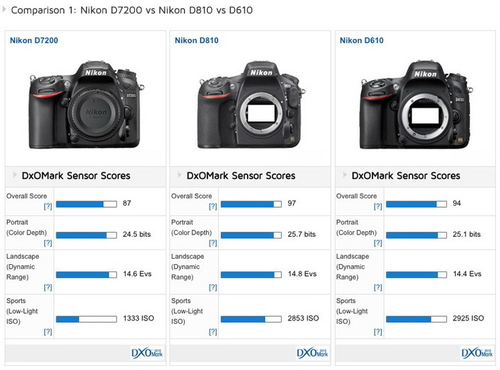The image size is (500, 370).
Task: Open the Nikon D7200 link
Action: 34,41
